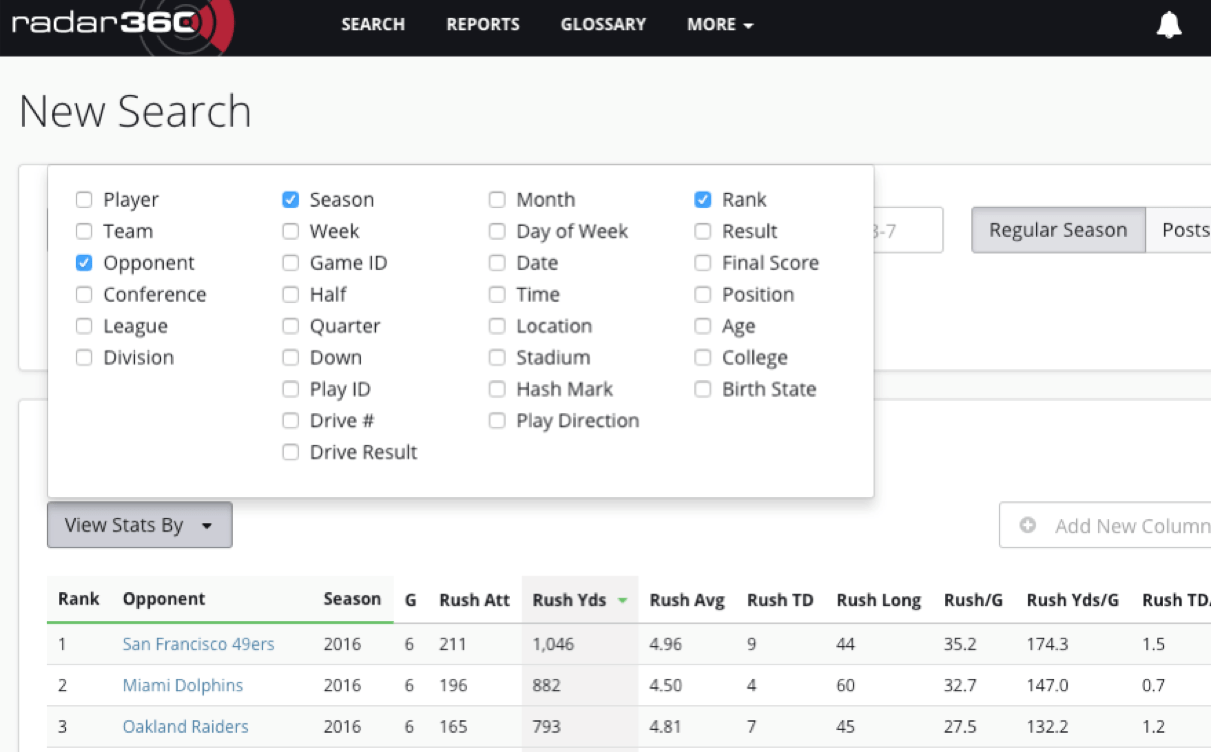Open the SEARCH nav item

click(x=372, y=24)
